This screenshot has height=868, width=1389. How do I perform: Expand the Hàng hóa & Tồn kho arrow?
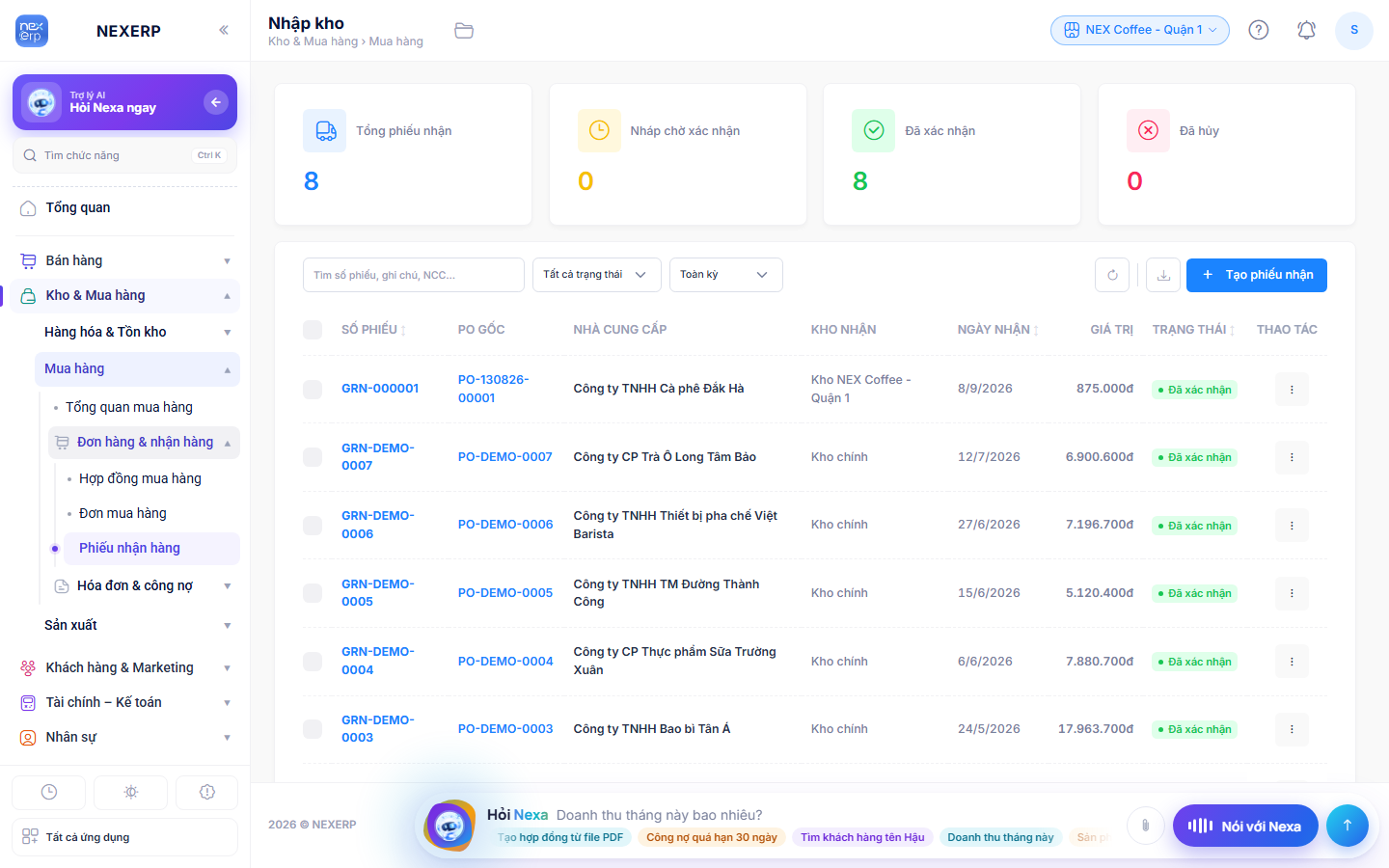point(228,333)
